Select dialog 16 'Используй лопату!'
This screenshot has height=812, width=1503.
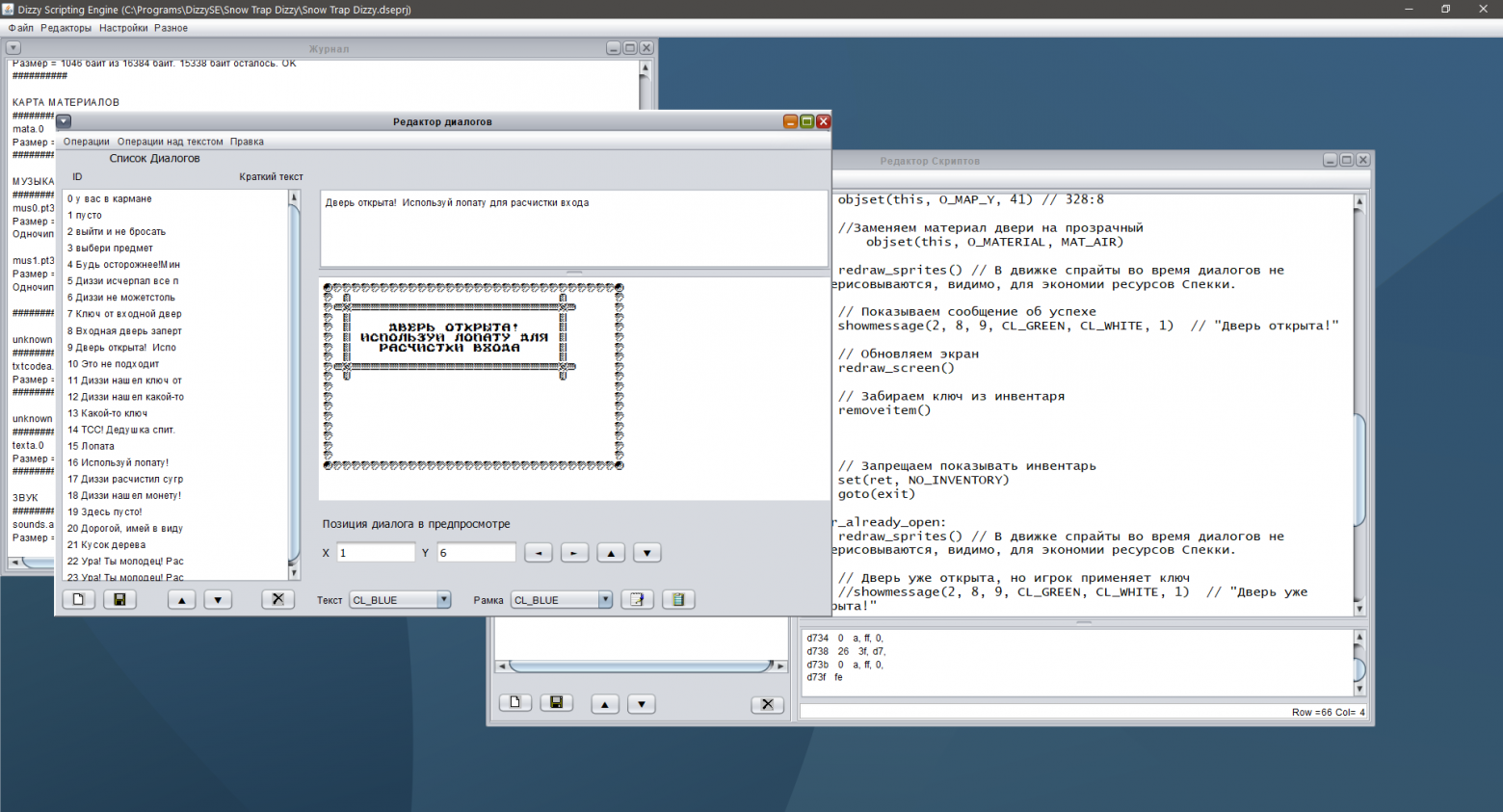tap(176, 462)
